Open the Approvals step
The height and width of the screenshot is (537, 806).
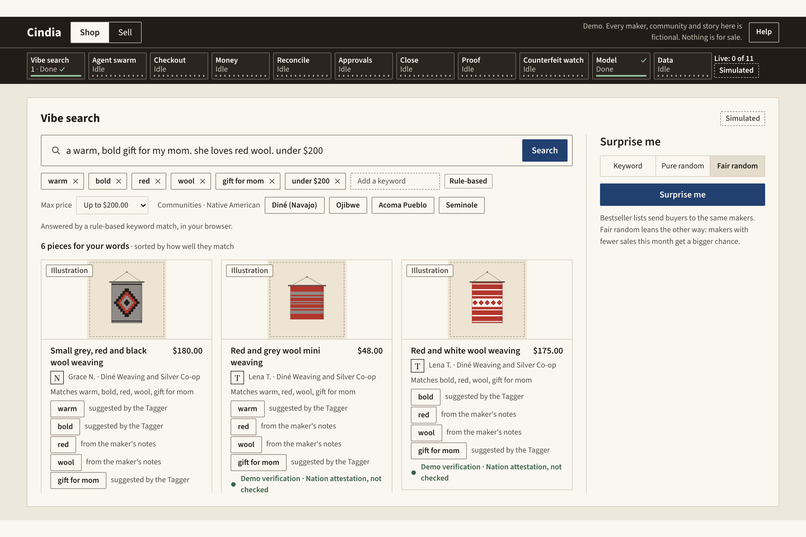363,65
